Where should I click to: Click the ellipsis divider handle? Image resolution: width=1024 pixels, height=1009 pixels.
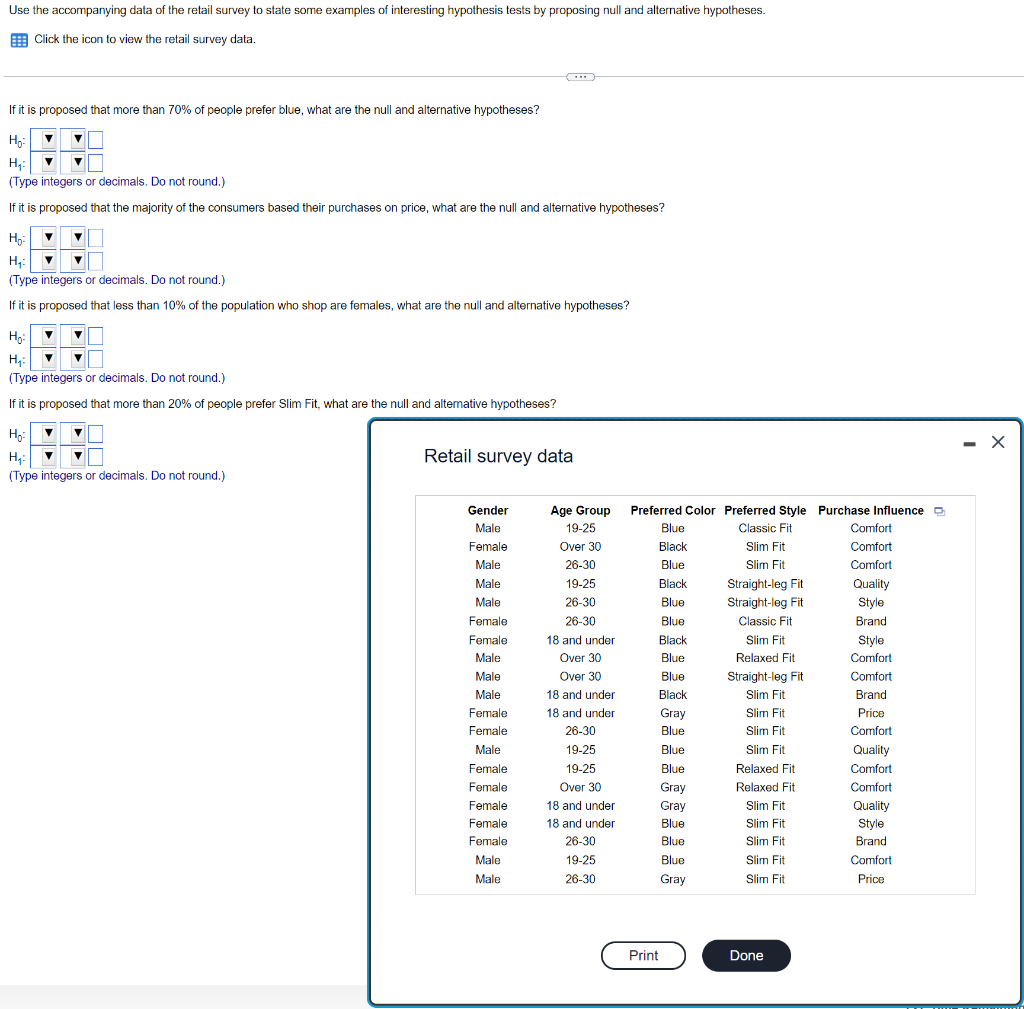click(x=580, y=77)
